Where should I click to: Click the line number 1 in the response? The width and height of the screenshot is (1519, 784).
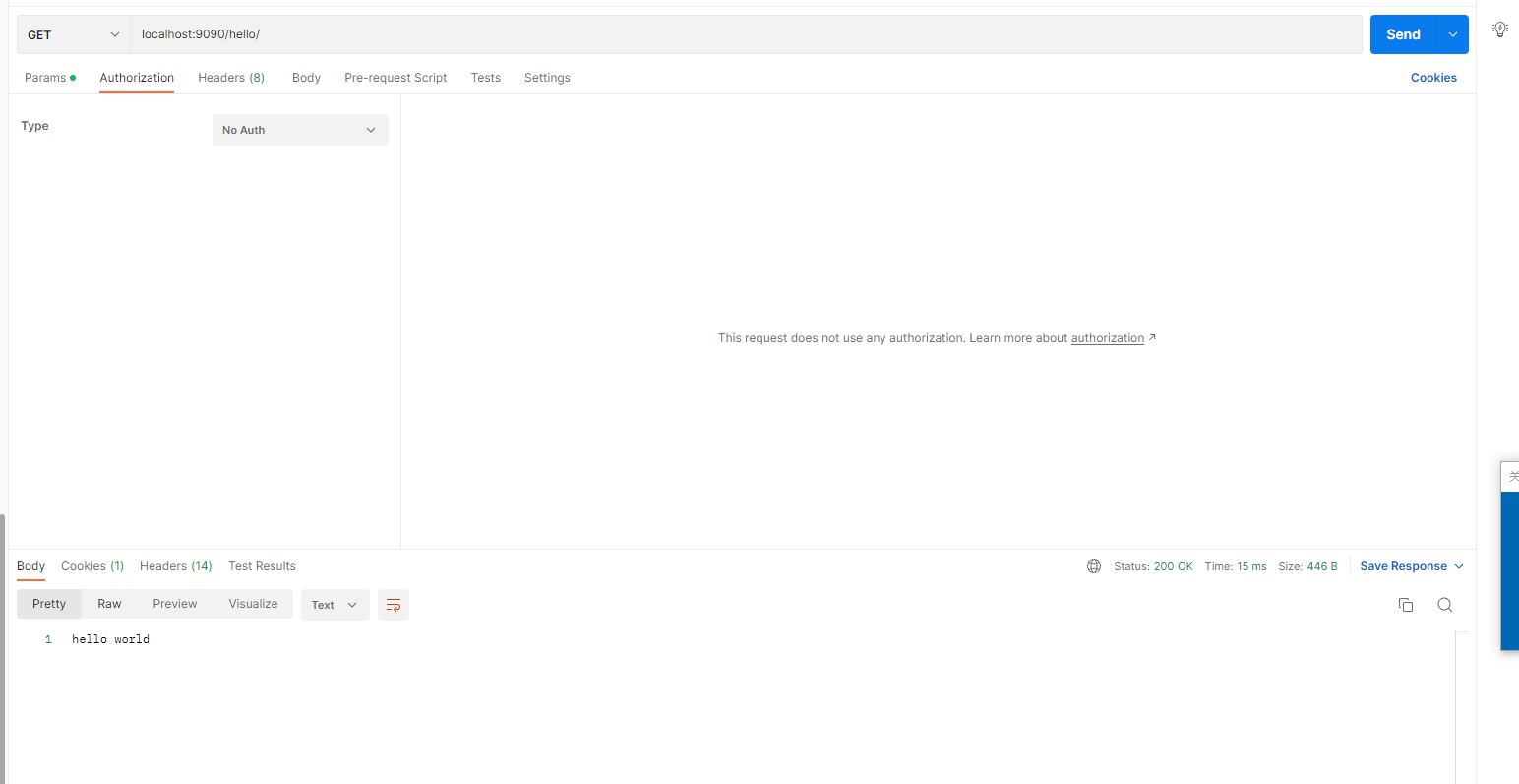pos(48,639)
